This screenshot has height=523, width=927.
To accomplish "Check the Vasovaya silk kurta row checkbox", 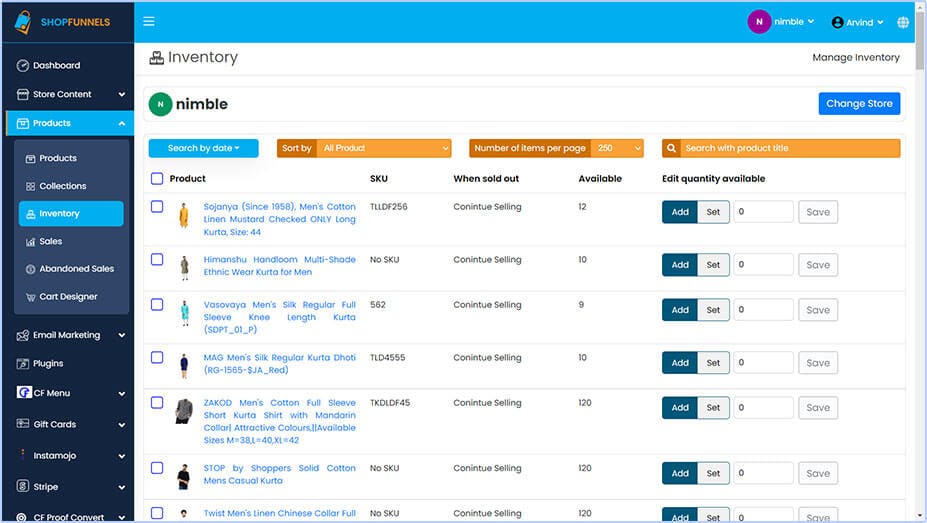I will click(x=157, y=305).
